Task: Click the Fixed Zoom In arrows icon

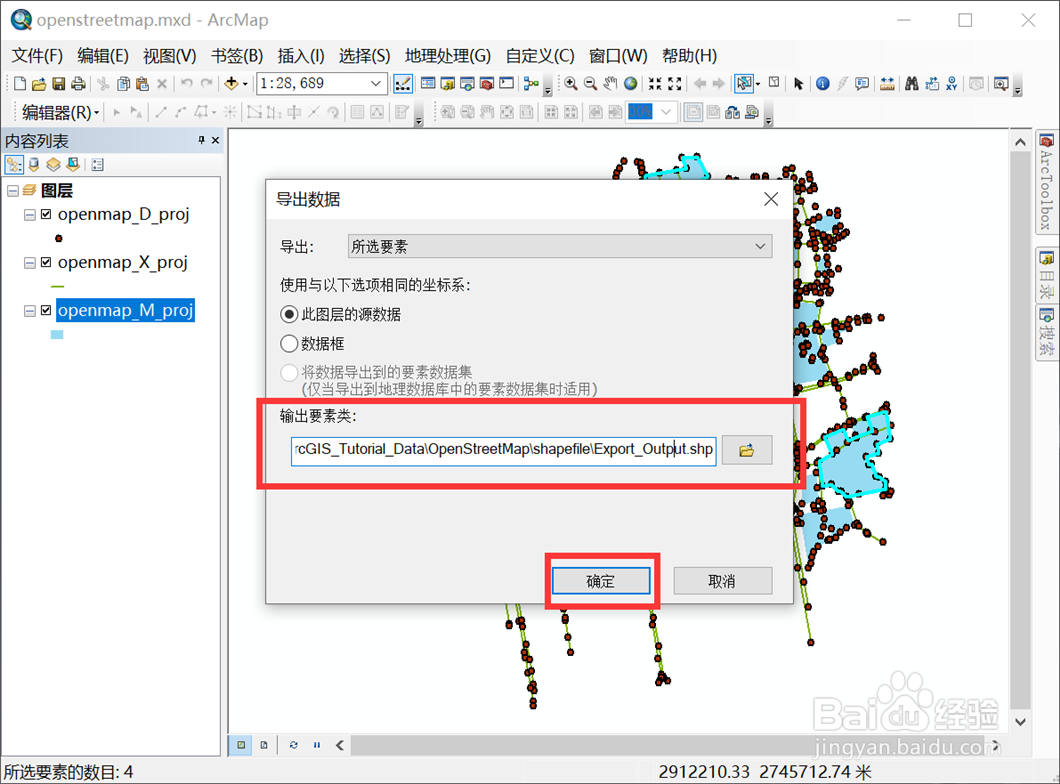Action: pos(655,83)
